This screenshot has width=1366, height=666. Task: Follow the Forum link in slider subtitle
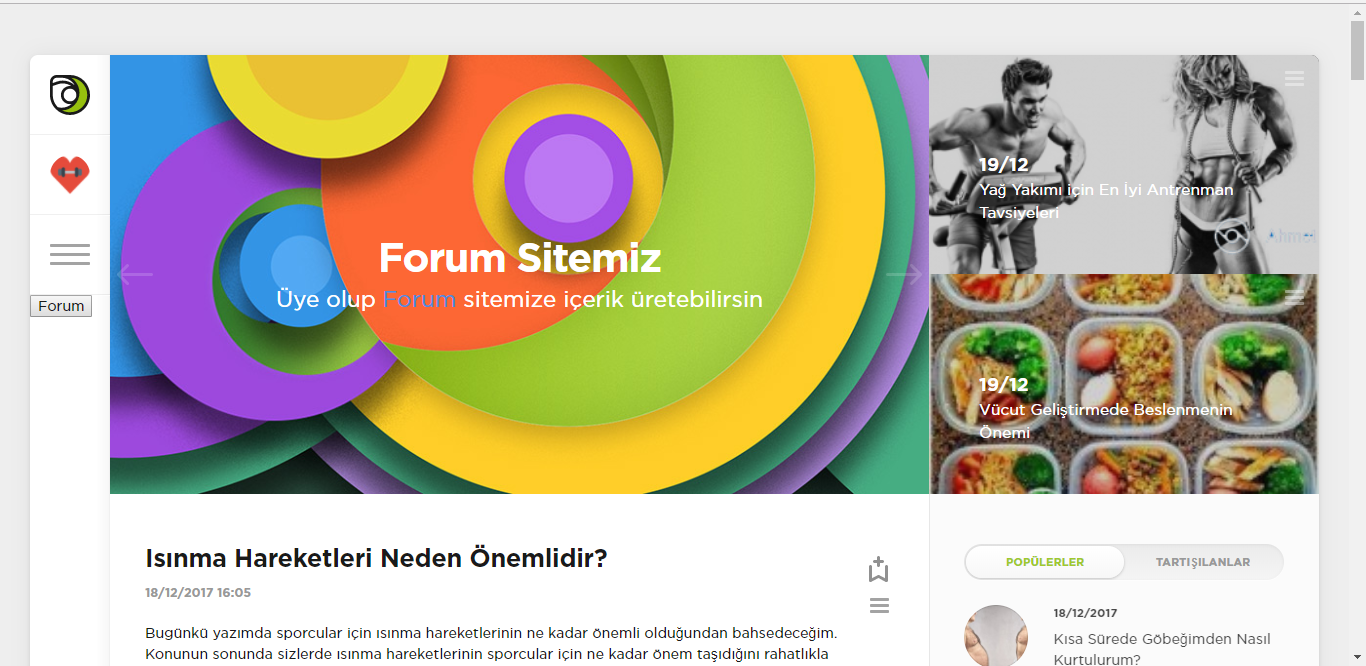tap(419, 299)
